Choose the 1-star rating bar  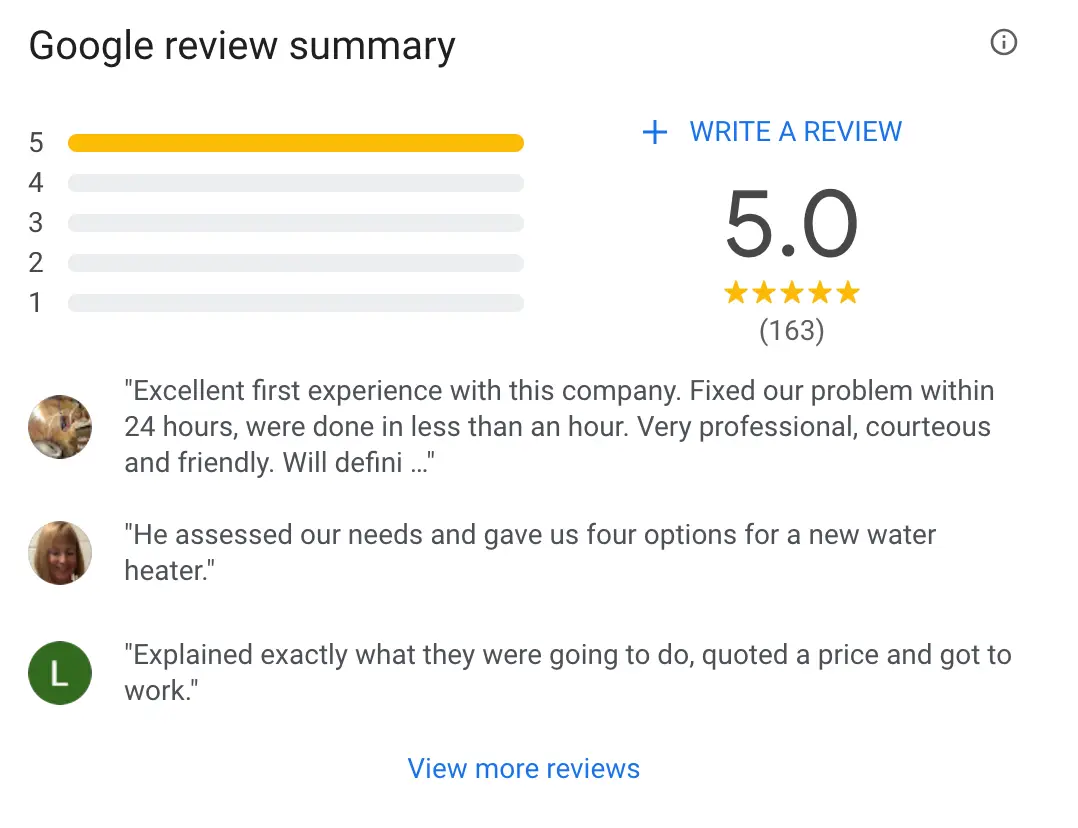(295, 303)
